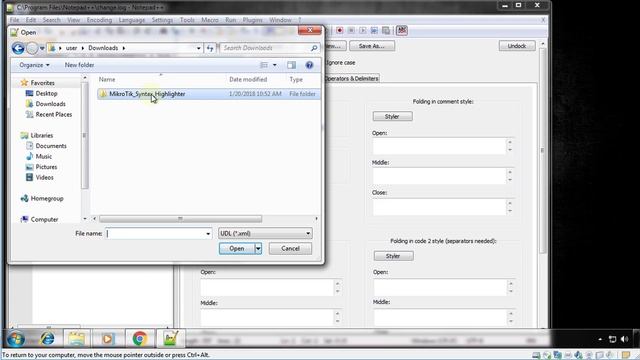Click 'user' breadcrumb in address bar
This screenshot has width=640, height=360.
click(x=71, y=48)
